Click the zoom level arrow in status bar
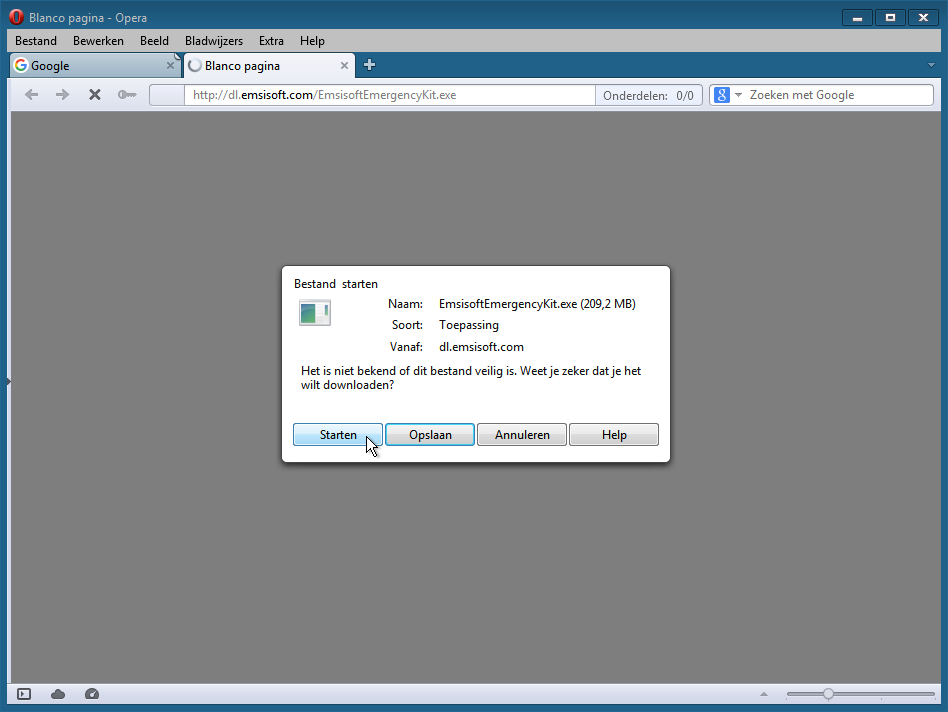The height and width of the screenshot is (712, 948). click(764, 694)
